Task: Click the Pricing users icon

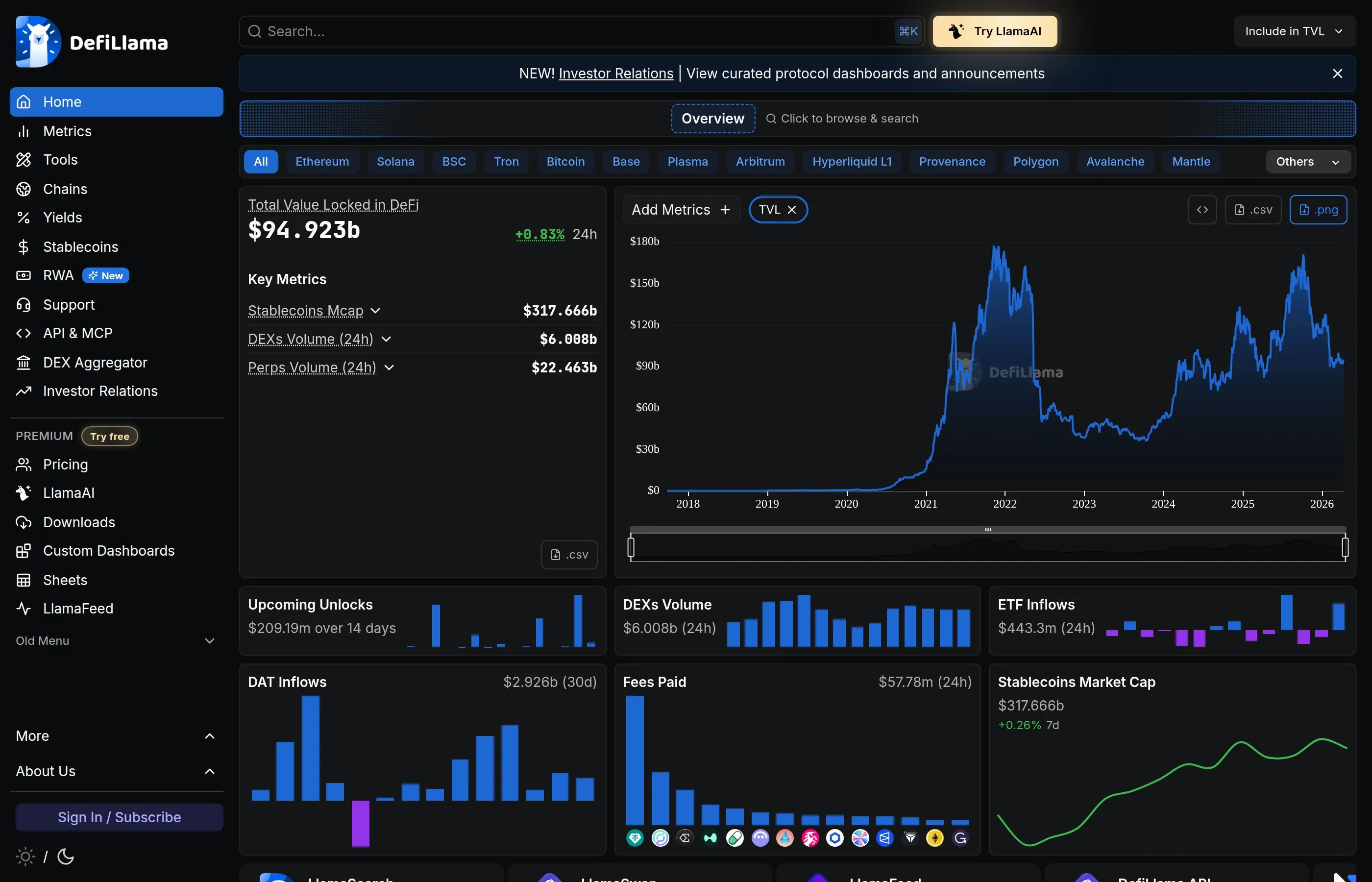Action: pos(24,465)
